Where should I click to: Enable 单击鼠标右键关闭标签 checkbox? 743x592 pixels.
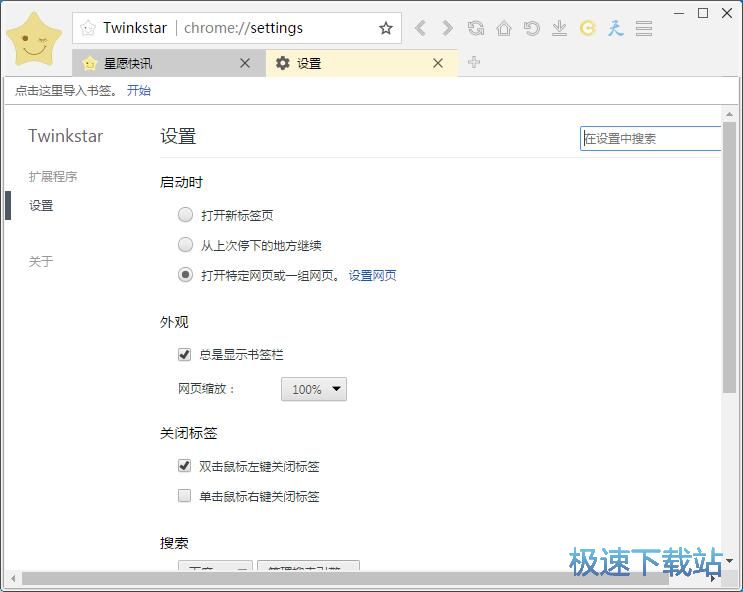(184, 496)
